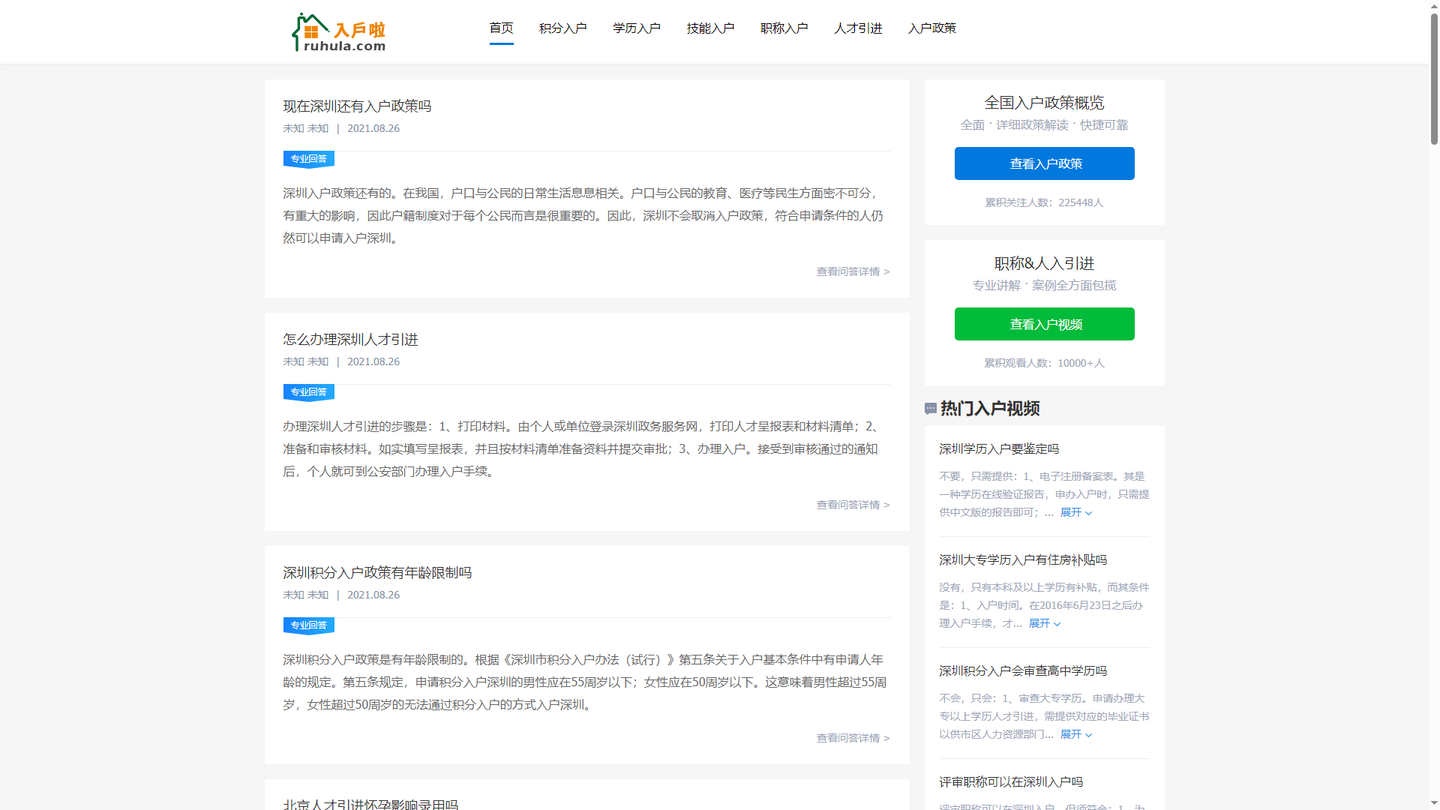Open article 现在深圳还有入户政策吗

click(x=357, y=106)
